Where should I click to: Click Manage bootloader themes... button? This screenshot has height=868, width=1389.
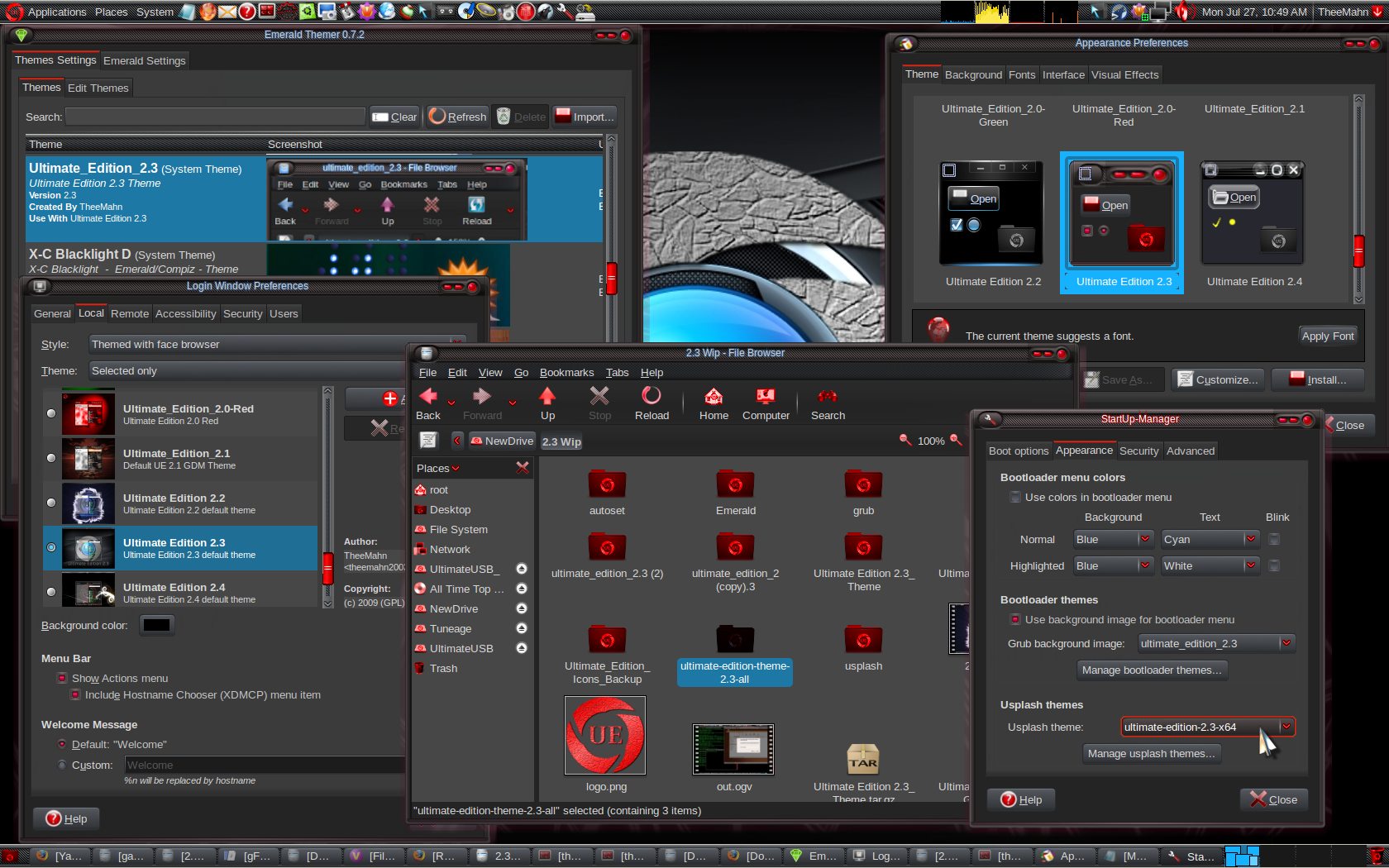click(1151, 670)
